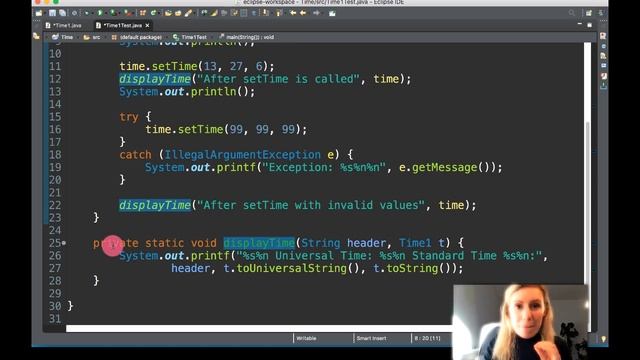Minimize the editor area
Image resolution: width=640 pixels, height=360 pixels.
click(x=580, y=25)
